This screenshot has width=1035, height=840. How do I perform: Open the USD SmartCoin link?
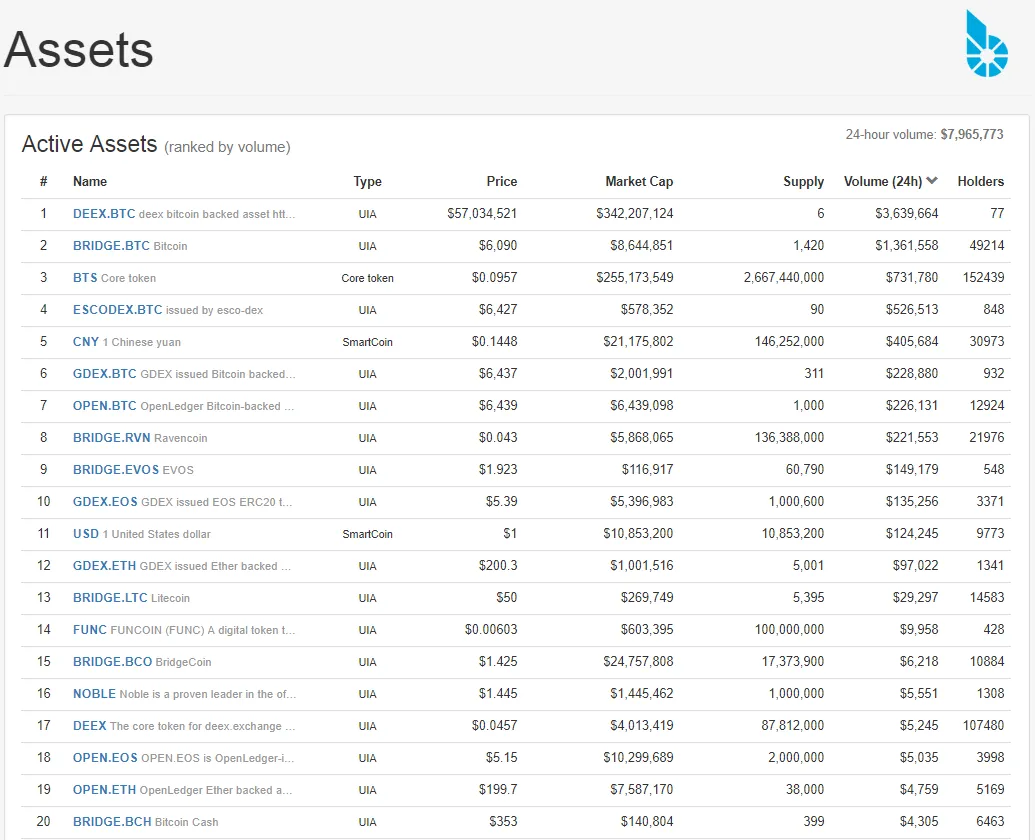tap(86, 534)
